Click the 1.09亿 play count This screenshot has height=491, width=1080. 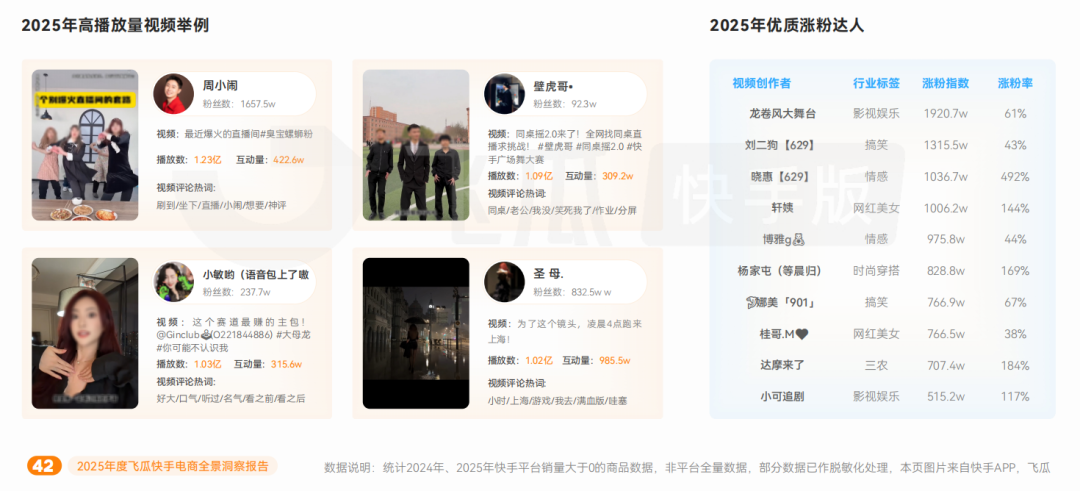coord(539,176)
